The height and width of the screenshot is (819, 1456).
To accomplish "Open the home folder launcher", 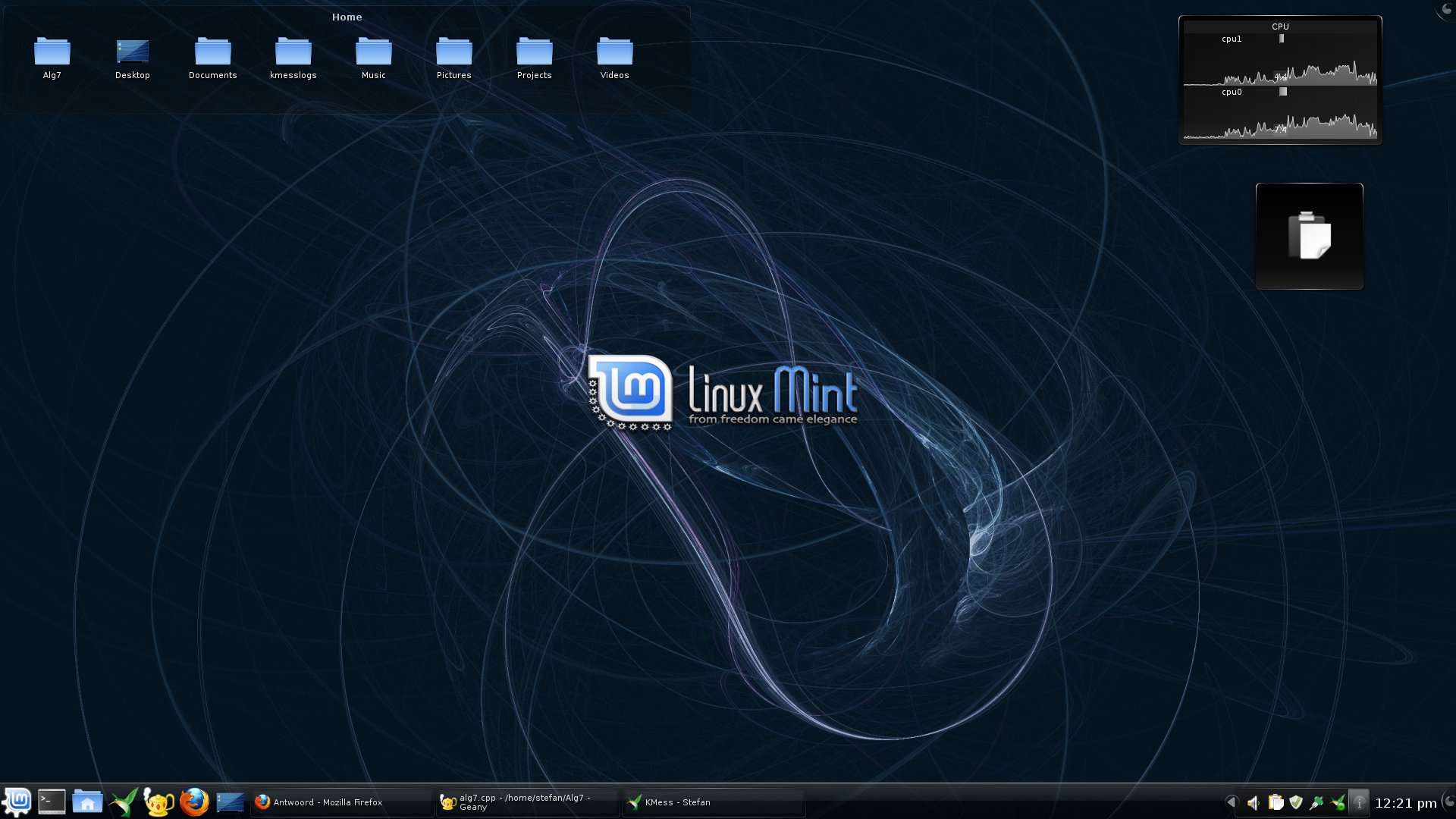I will click(87, 802).
